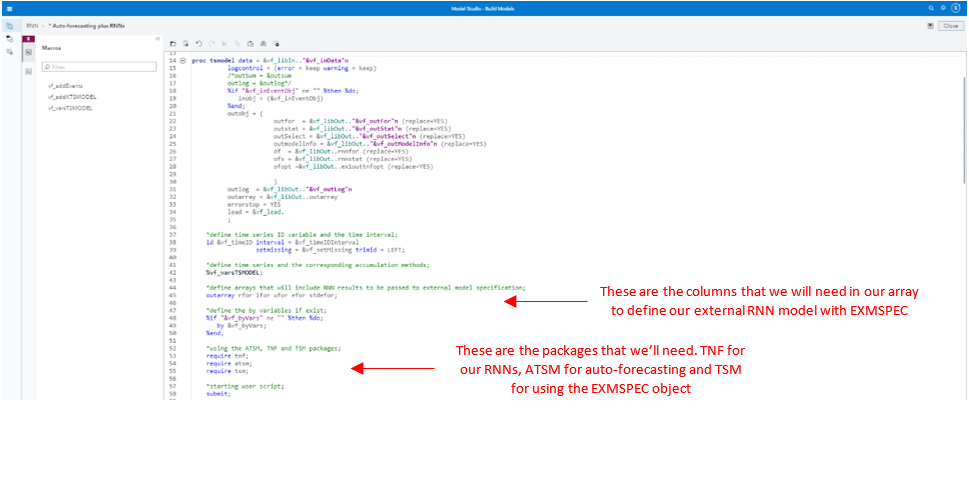Click the Redo toolbar icon
This screenshot has width=969, height=482.
click(x=212, y=44)
